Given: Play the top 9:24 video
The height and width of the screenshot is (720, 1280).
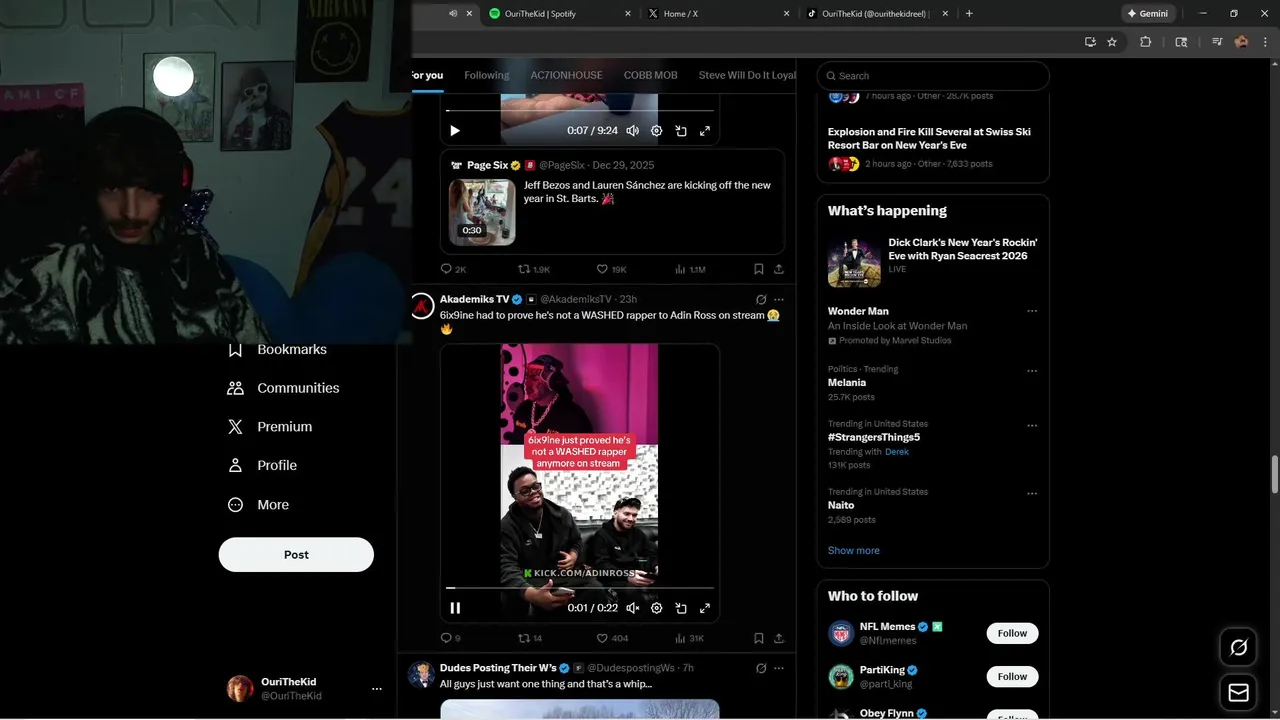Looking at the screenshot, I should (455, 131).
